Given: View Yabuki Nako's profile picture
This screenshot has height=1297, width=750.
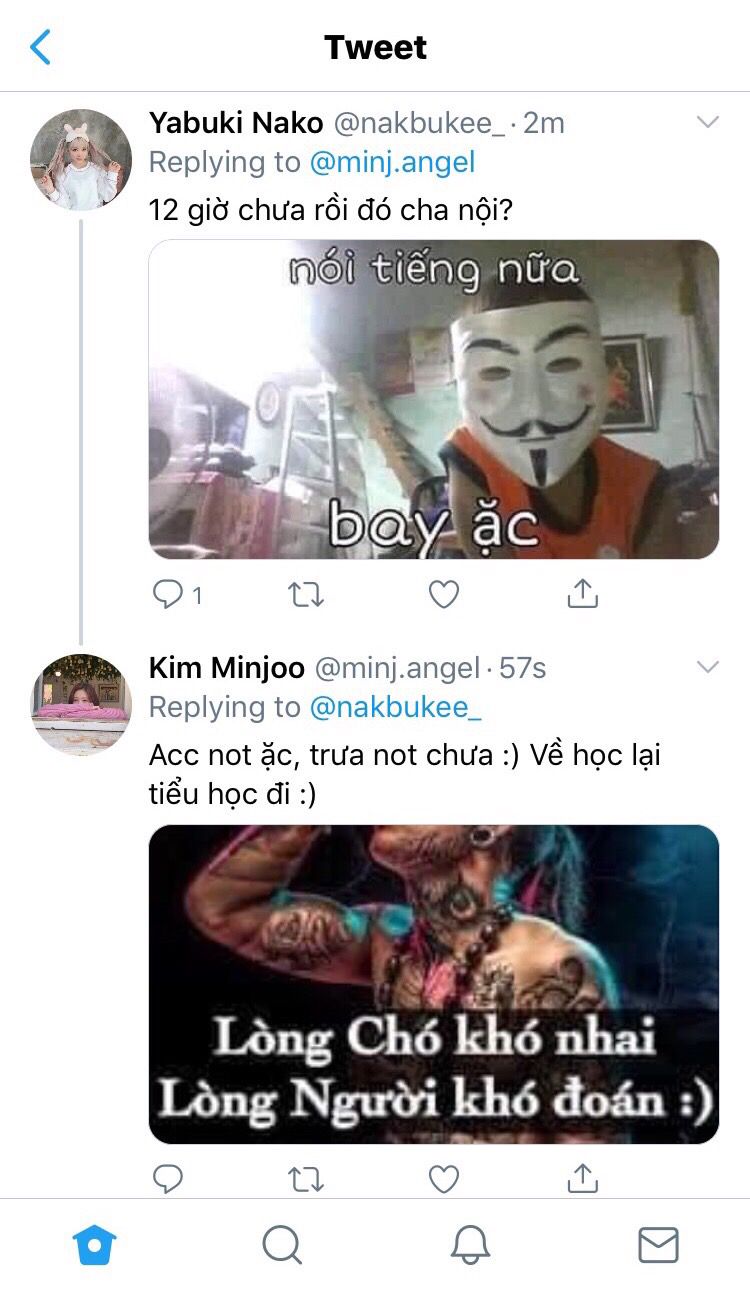Looking at the screenshot, I should point(80,159).
